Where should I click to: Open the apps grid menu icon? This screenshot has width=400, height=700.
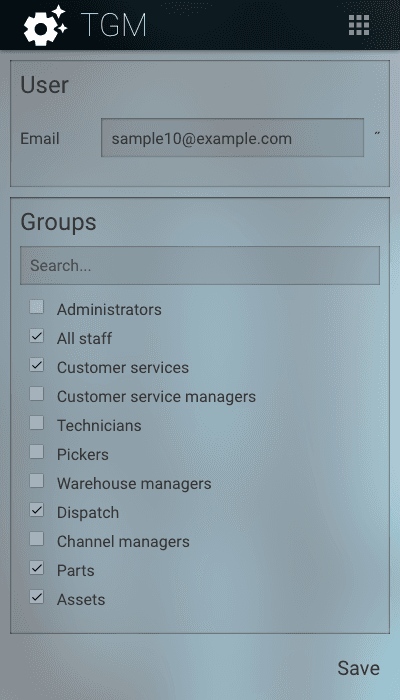tap(359, 25)
